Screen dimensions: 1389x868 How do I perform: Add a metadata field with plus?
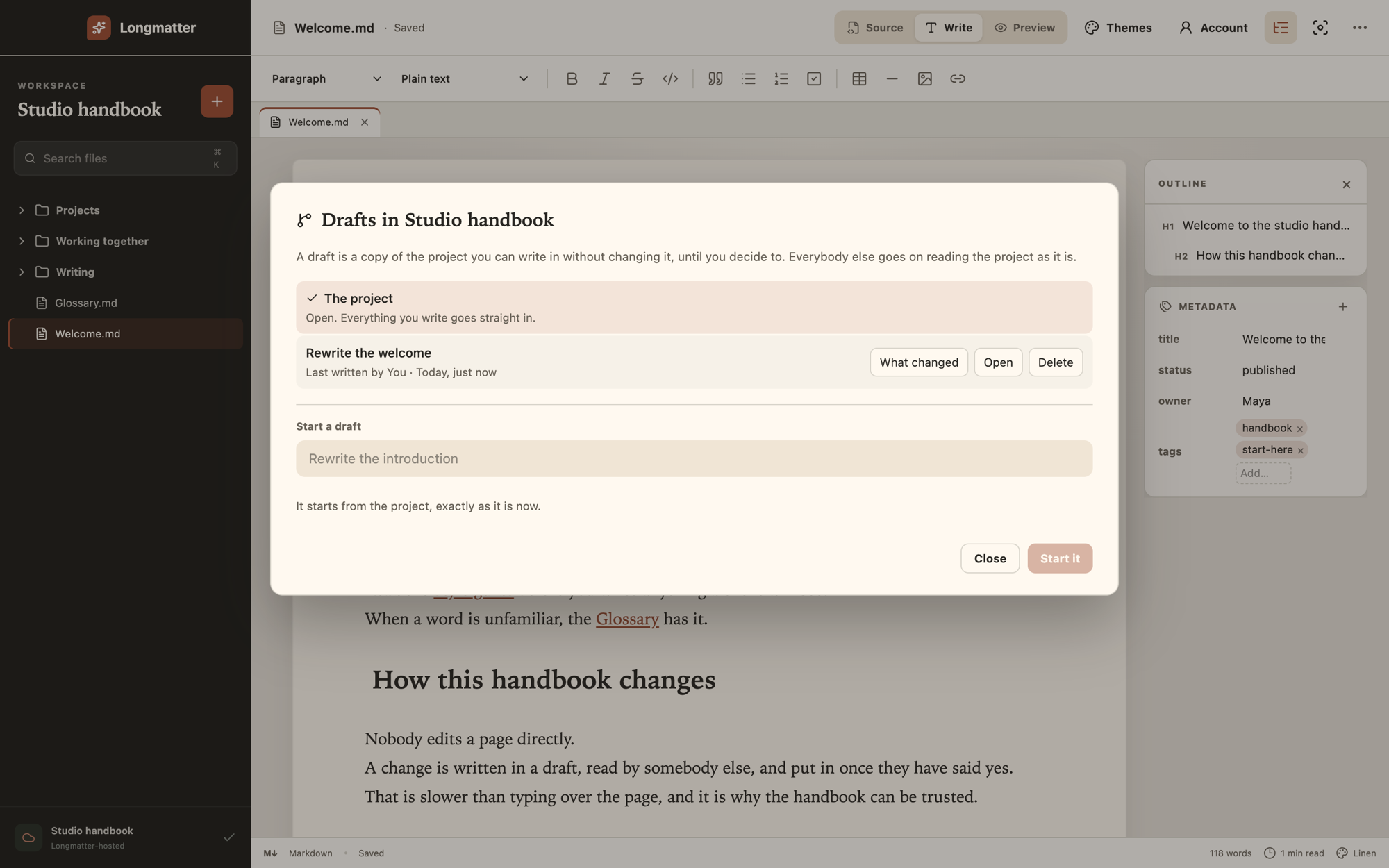pyautogui.click(x=1343, y=306)
